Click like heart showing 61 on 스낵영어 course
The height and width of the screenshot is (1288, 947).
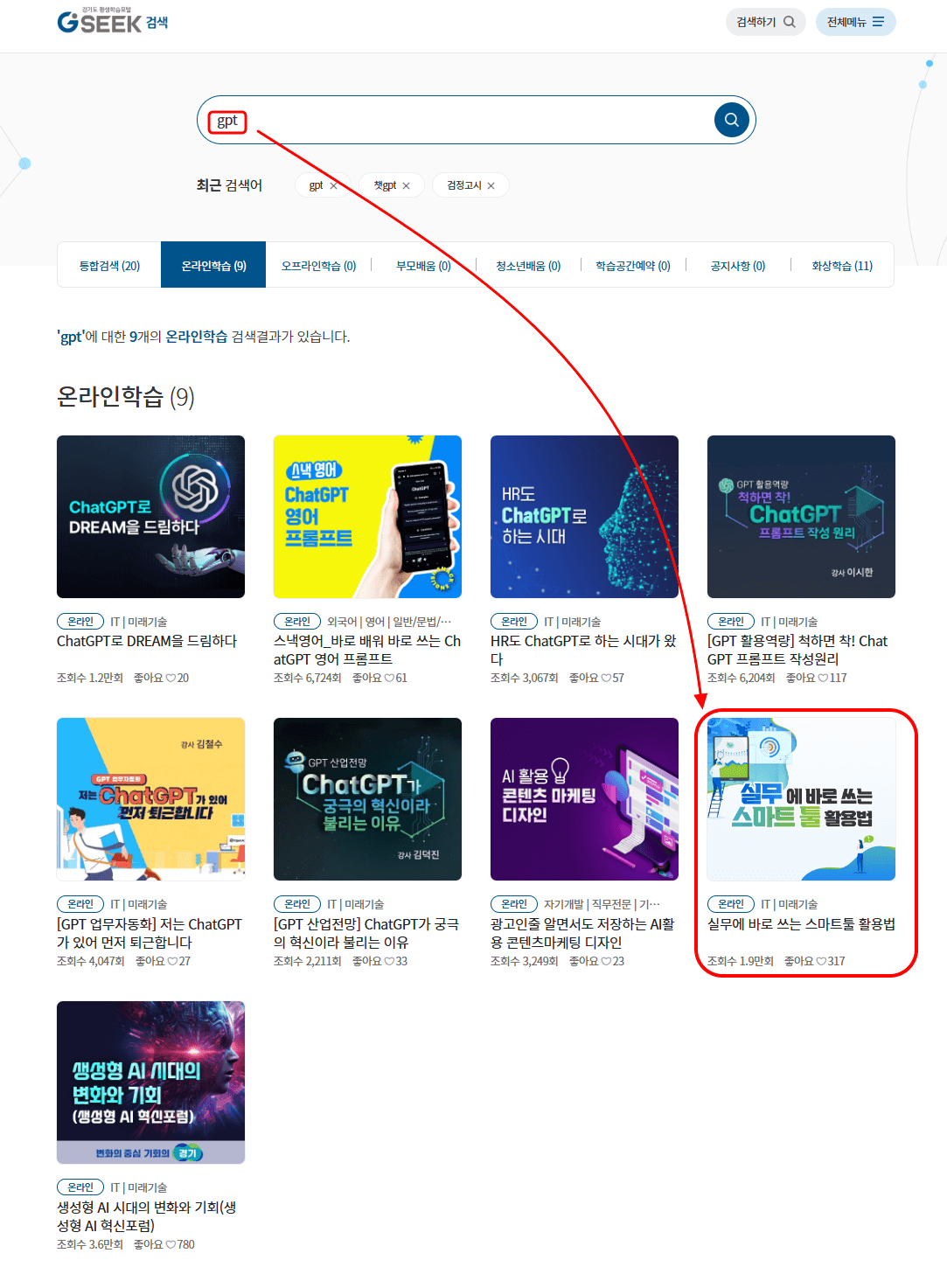pos(389,678)
